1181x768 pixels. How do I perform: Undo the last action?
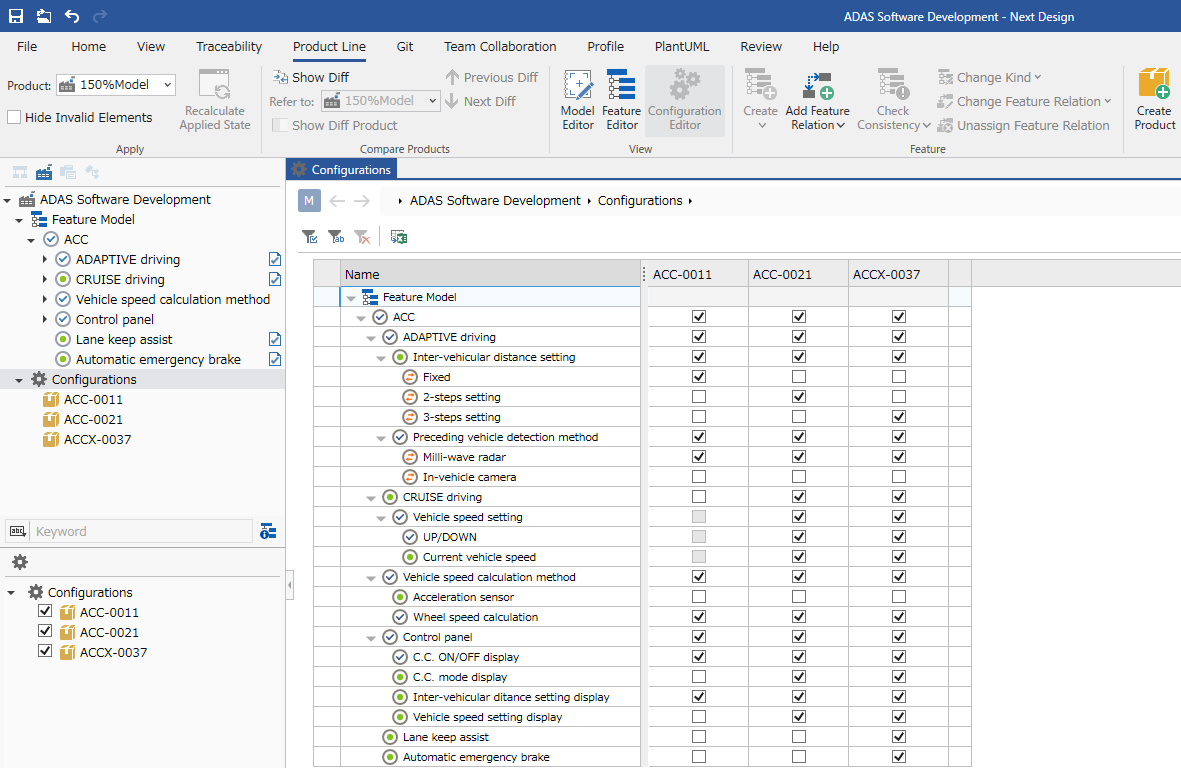point(72,16)
